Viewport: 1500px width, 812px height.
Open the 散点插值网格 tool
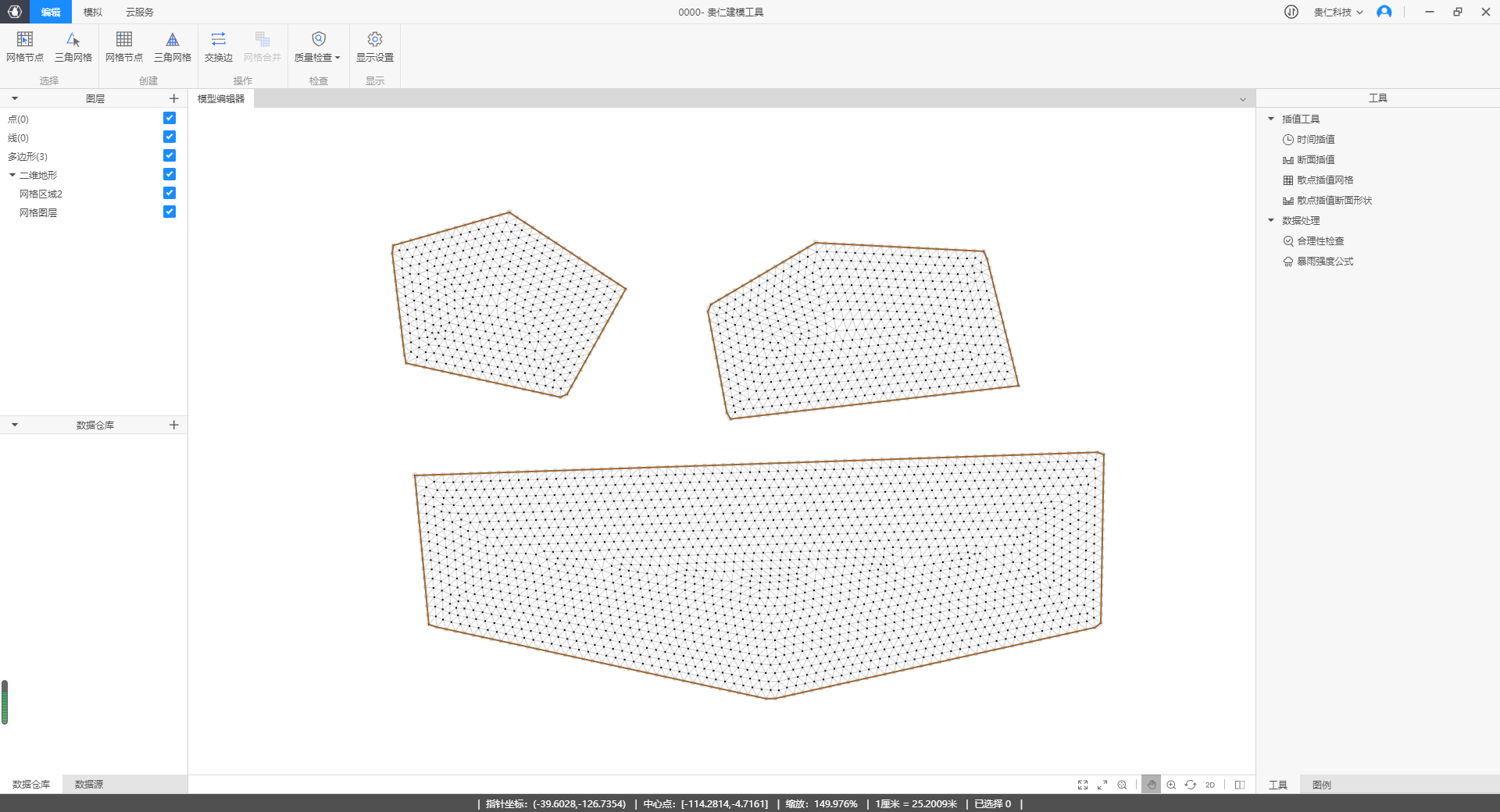click(1325, 180)
